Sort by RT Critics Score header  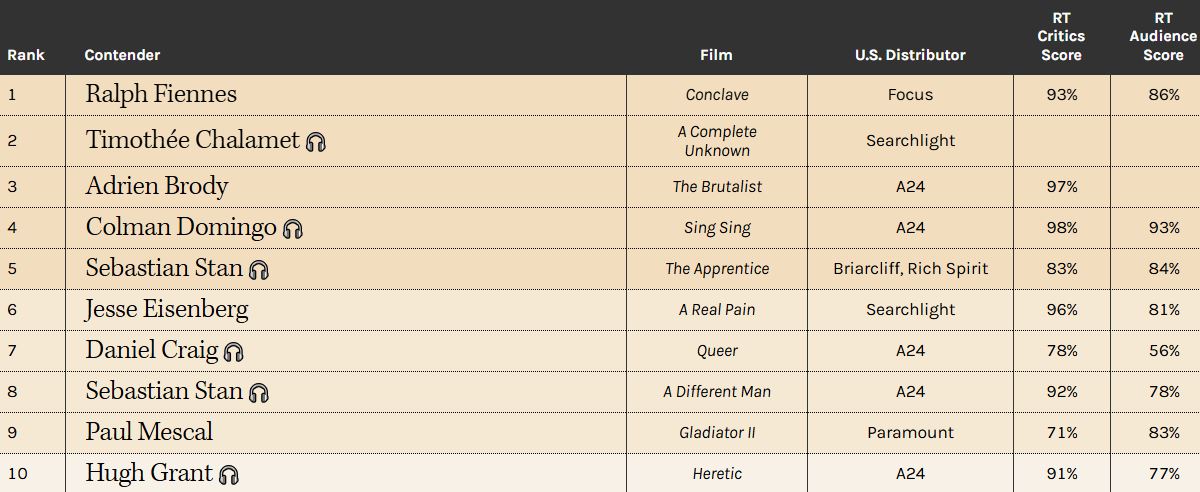(x=1061, y=37)
